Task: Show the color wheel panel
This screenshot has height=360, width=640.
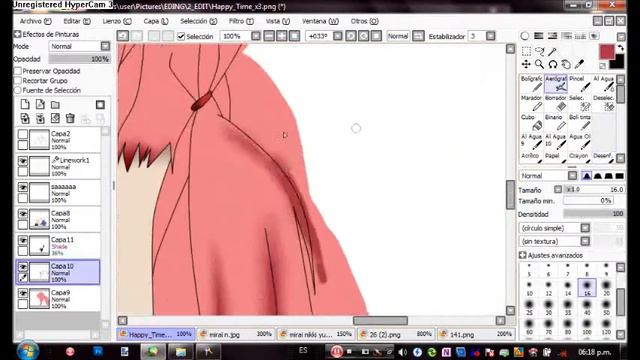Action: coord(525,36)
